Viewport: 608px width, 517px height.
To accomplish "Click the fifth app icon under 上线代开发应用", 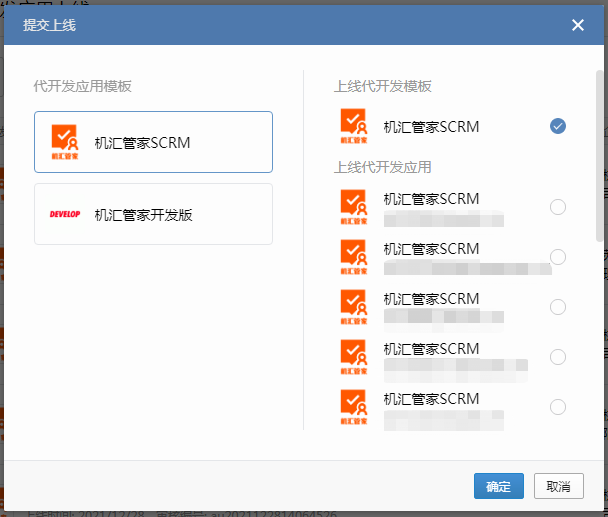I will (x=354, y=407).
